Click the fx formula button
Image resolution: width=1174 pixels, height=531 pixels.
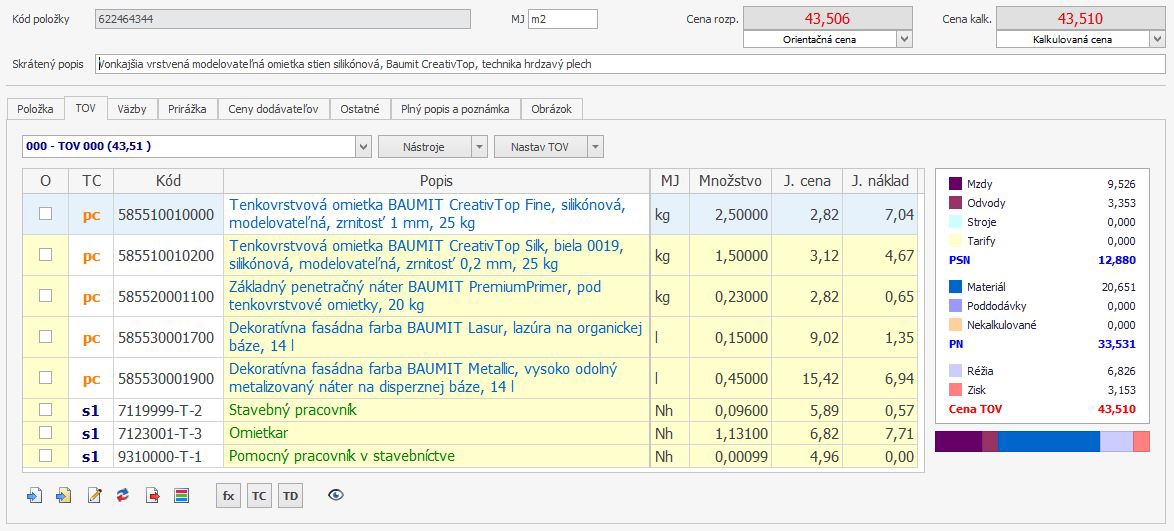click(228, 495)
